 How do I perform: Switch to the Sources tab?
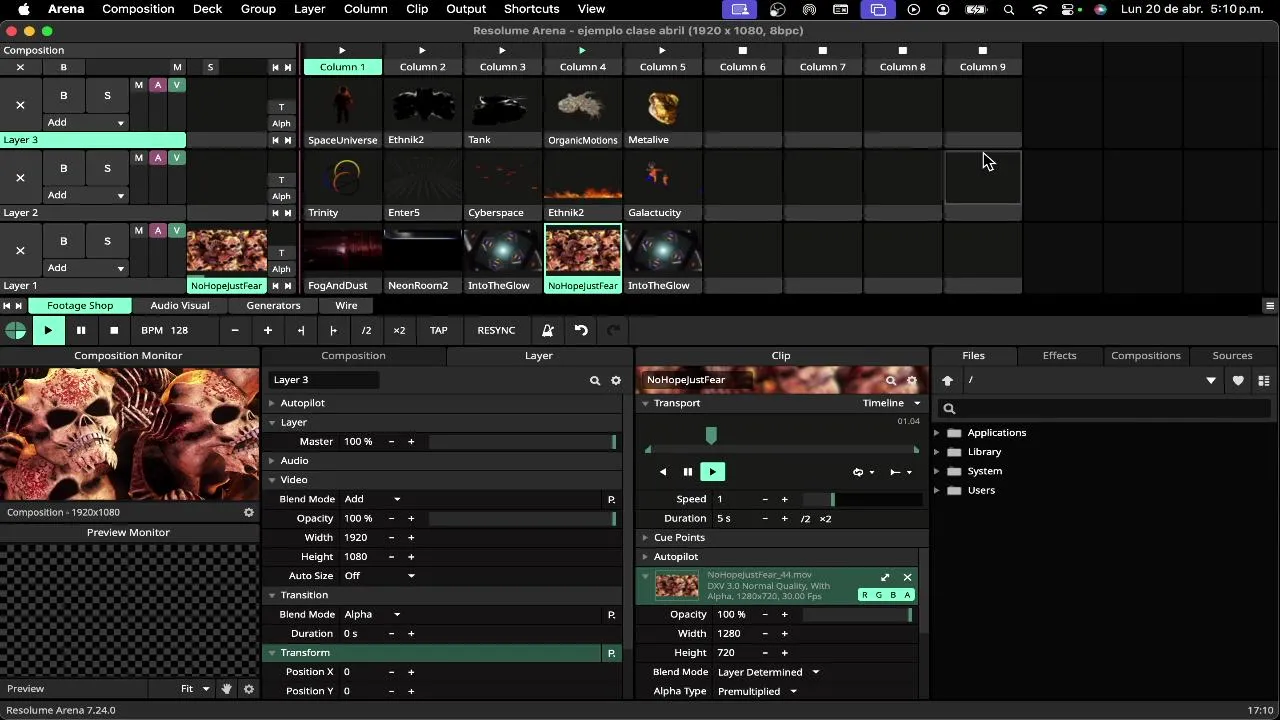click(x=1232, y=356)
